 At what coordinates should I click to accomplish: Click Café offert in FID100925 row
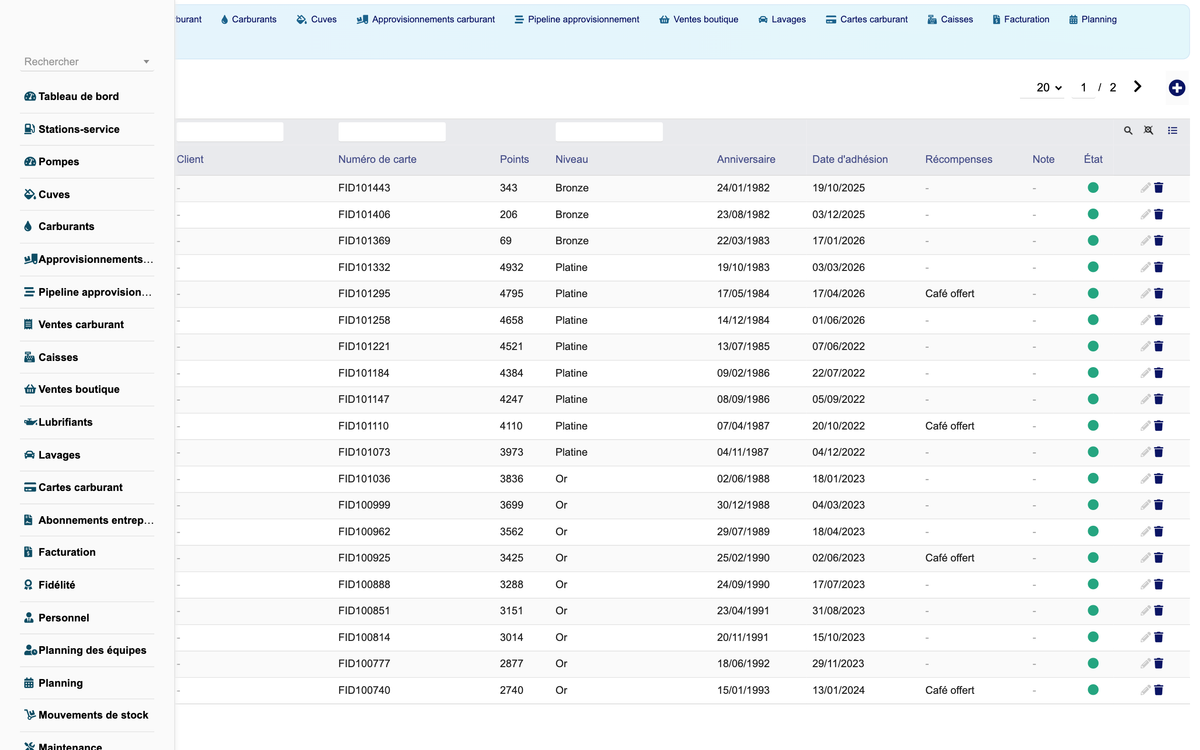tap(950, 558)
